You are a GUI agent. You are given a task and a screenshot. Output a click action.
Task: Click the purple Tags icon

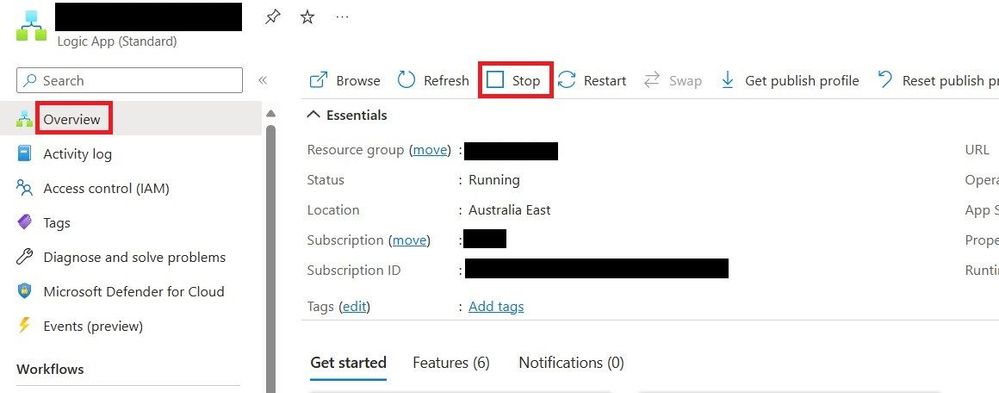[24, 222]
